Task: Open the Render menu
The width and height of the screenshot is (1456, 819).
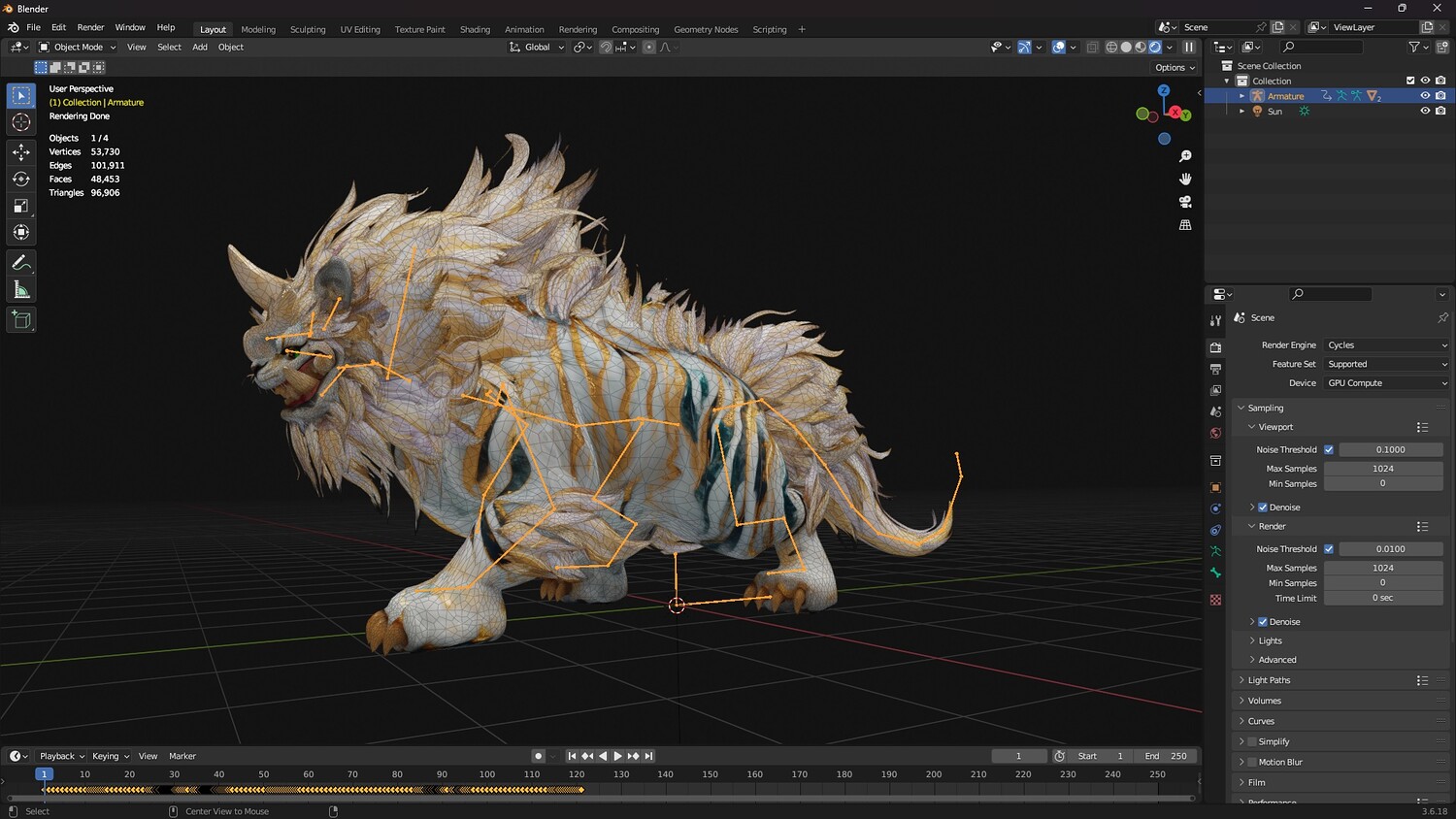Action: coord(90,27)
